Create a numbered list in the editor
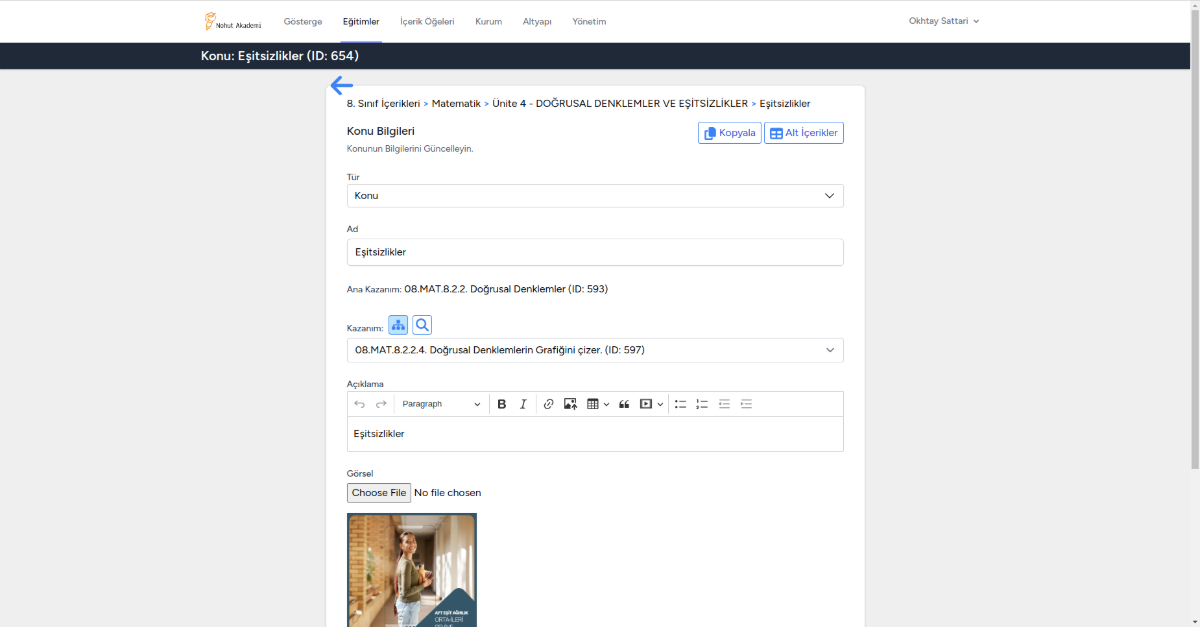This screenshot has width=1200, height=627. [x=702, y=404]
